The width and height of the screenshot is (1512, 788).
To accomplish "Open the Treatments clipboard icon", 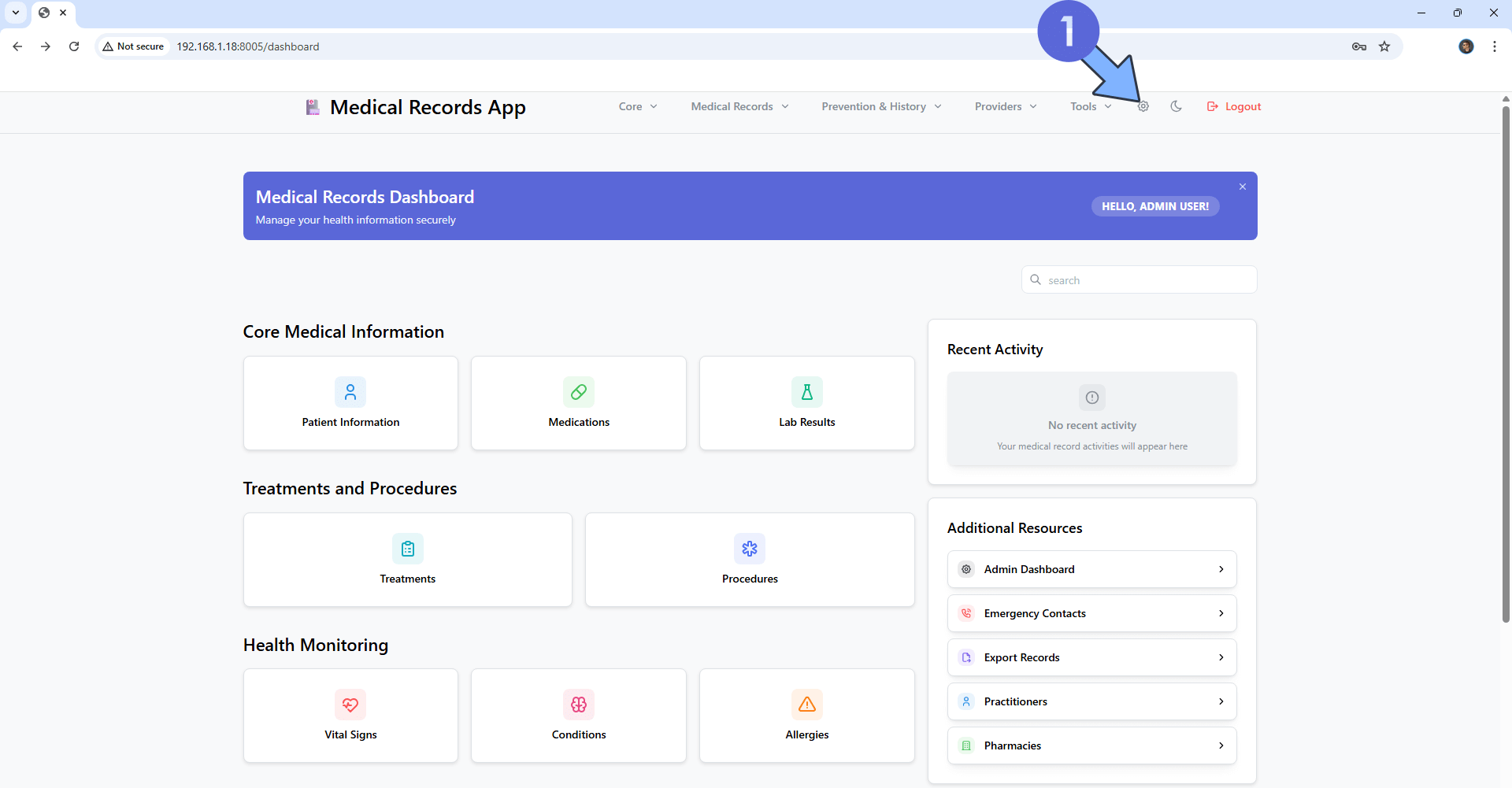I will tap(408, 549).
